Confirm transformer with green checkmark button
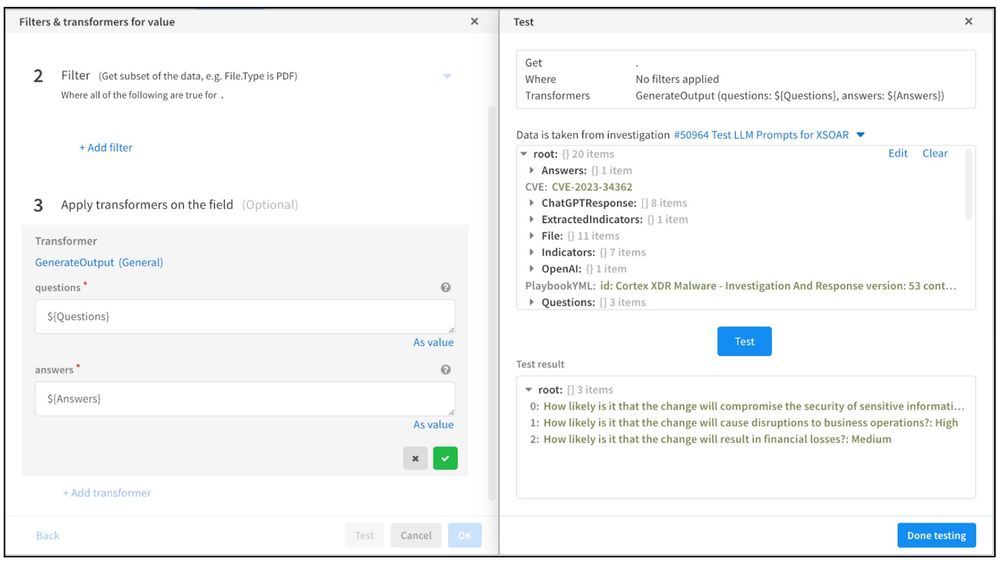The image size is (998, 562). 445,458
